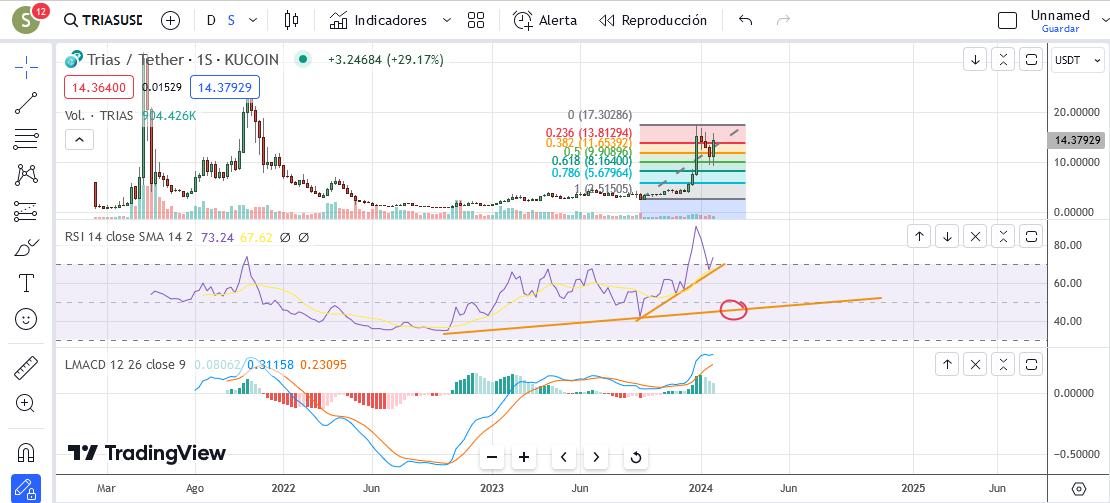Click the Trias / Tether symbol title
1110x503 pixels.
[181, 60]
